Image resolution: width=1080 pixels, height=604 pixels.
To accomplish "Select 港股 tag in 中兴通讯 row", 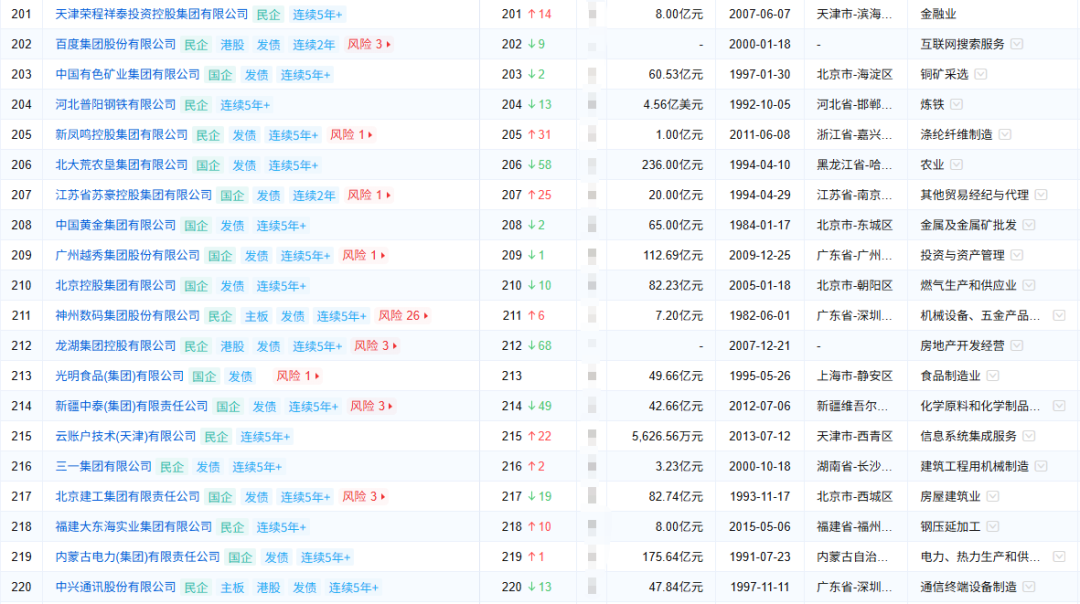I will click(268, 588).
